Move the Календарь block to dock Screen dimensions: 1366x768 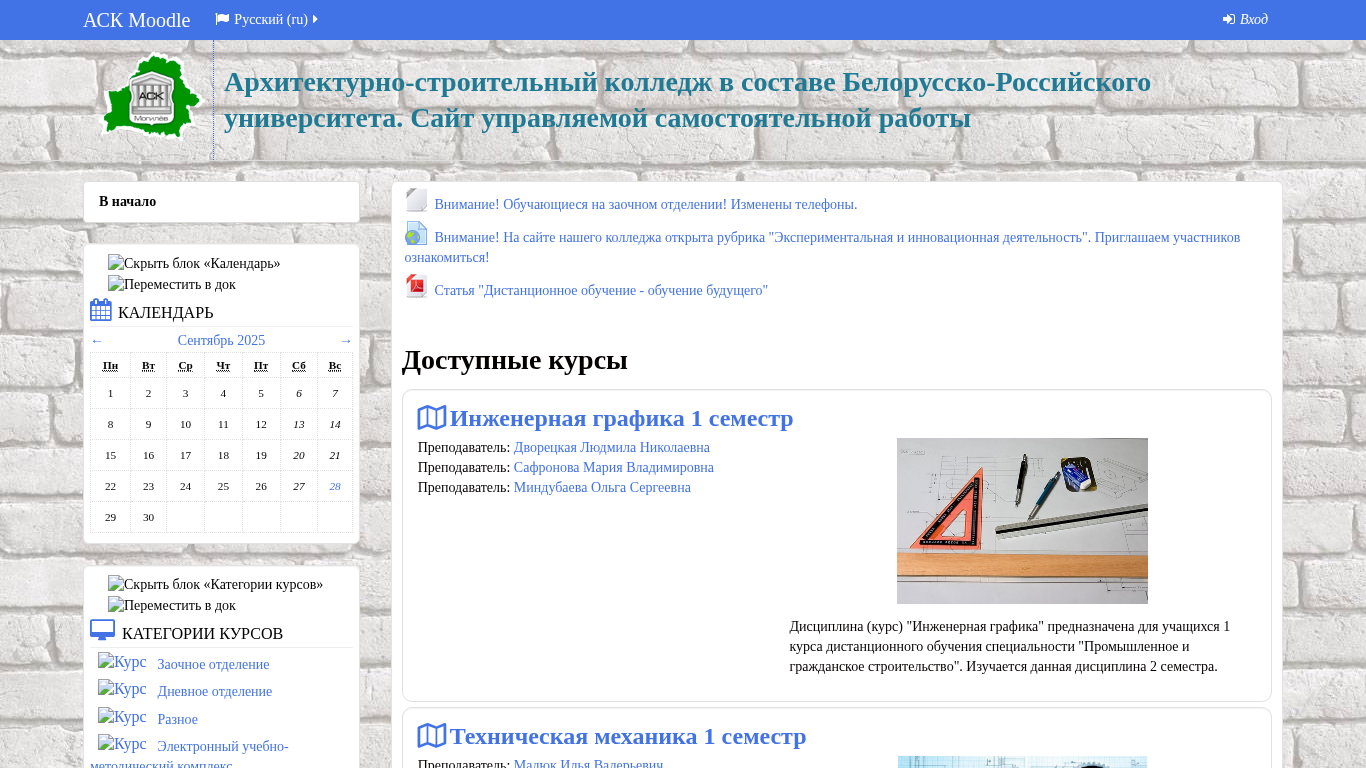[172, 285]
